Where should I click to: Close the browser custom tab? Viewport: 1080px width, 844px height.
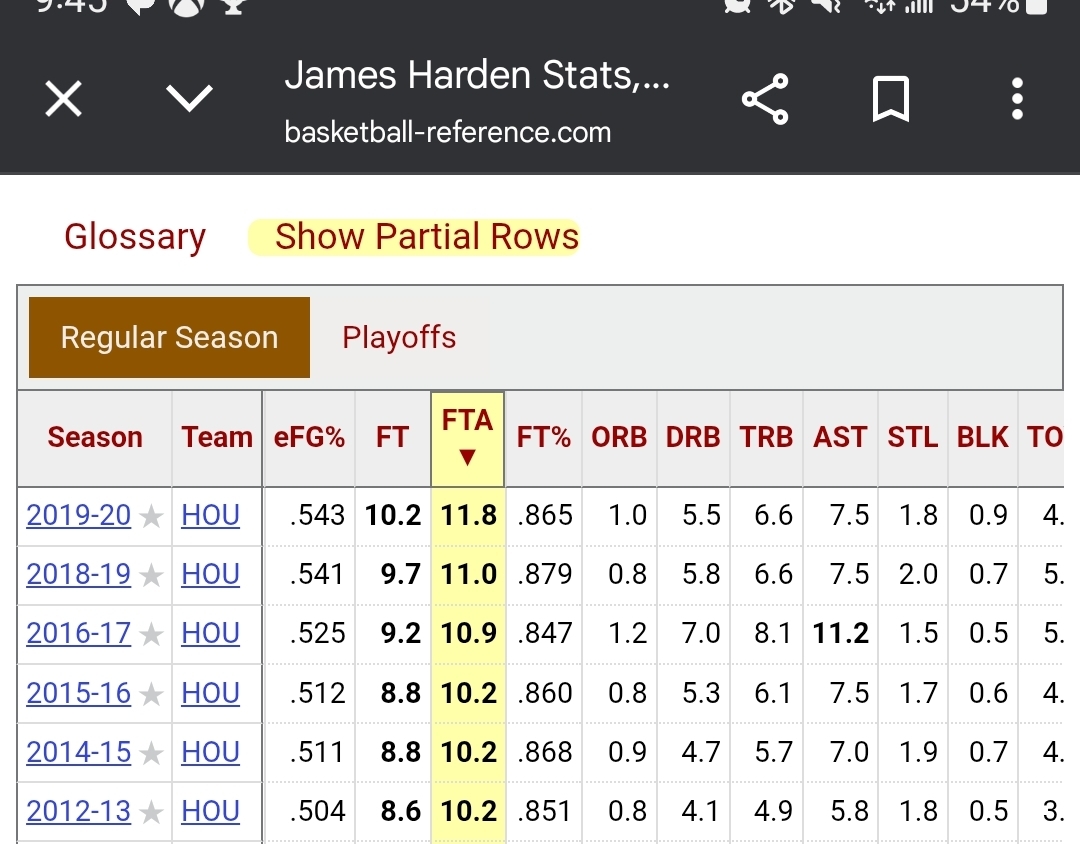pyautogui.click(x=64, y=100)
